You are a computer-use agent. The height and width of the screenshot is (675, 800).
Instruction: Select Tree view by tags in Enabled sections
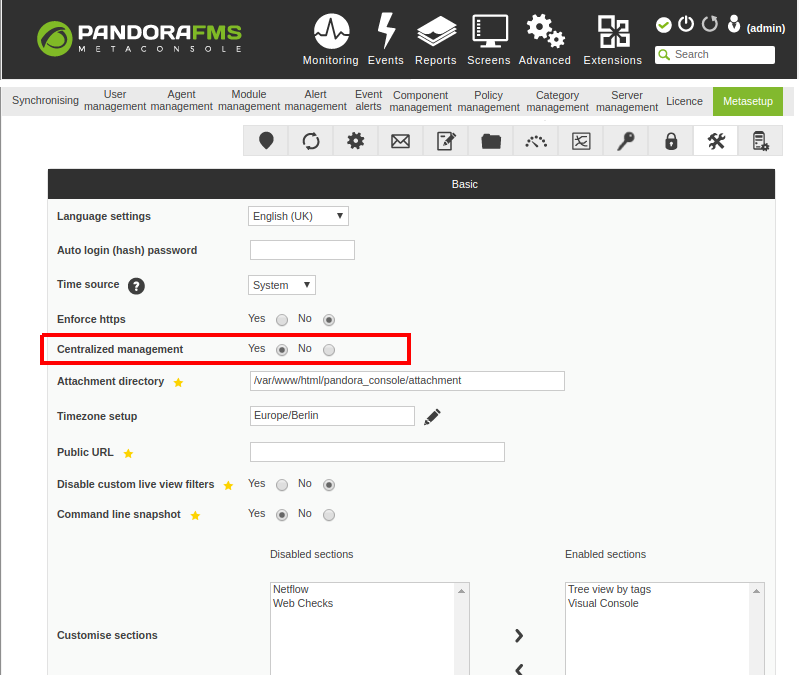click(609, 589)
